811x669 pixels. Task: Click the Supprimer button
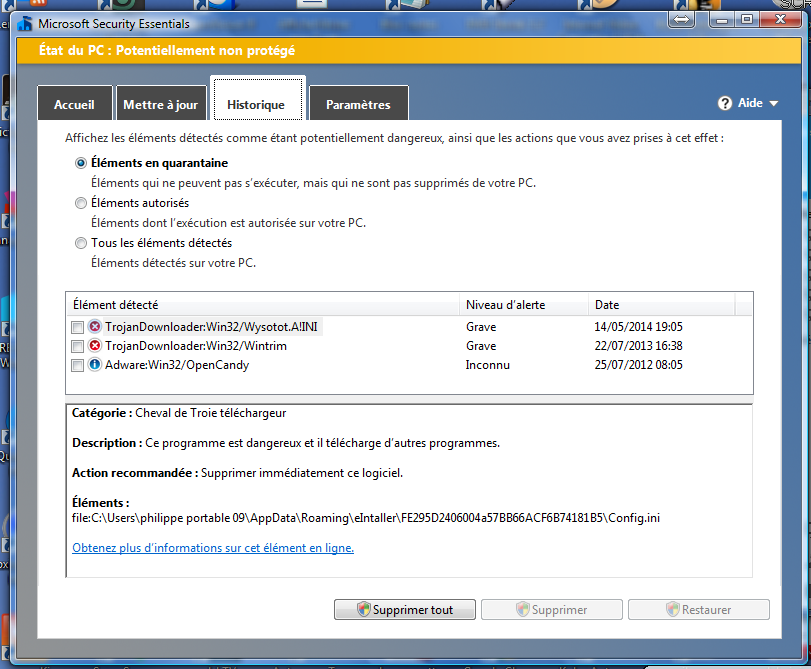[551, 609]
